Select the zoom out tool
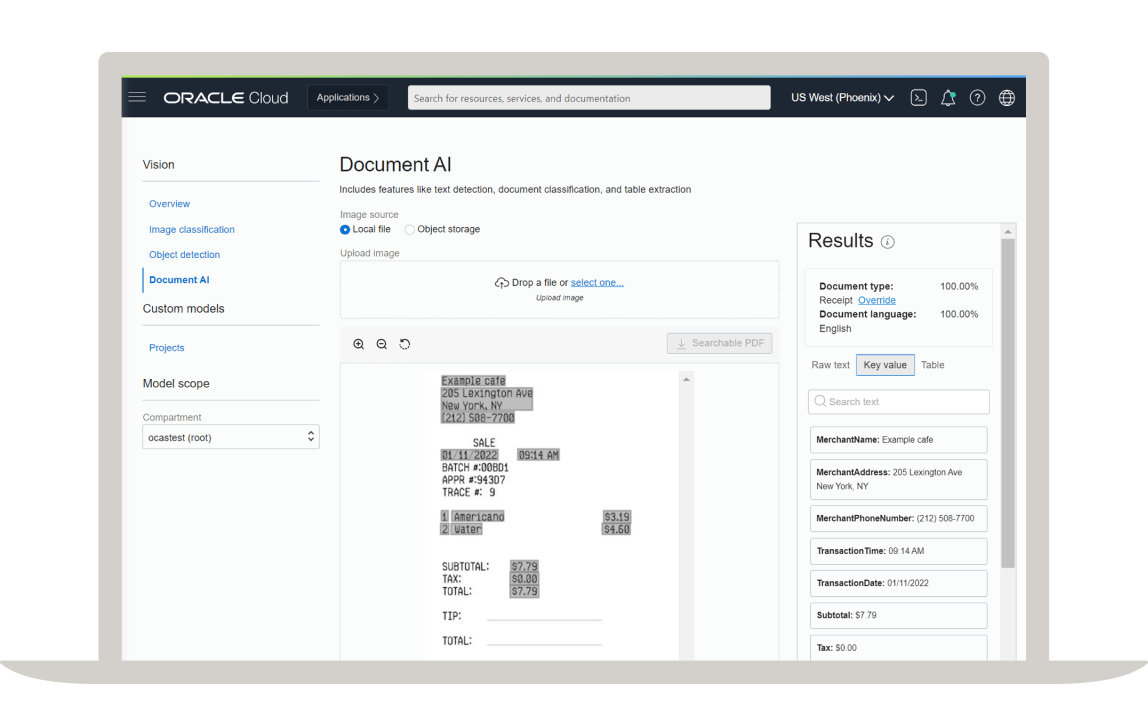 (382, 343)
